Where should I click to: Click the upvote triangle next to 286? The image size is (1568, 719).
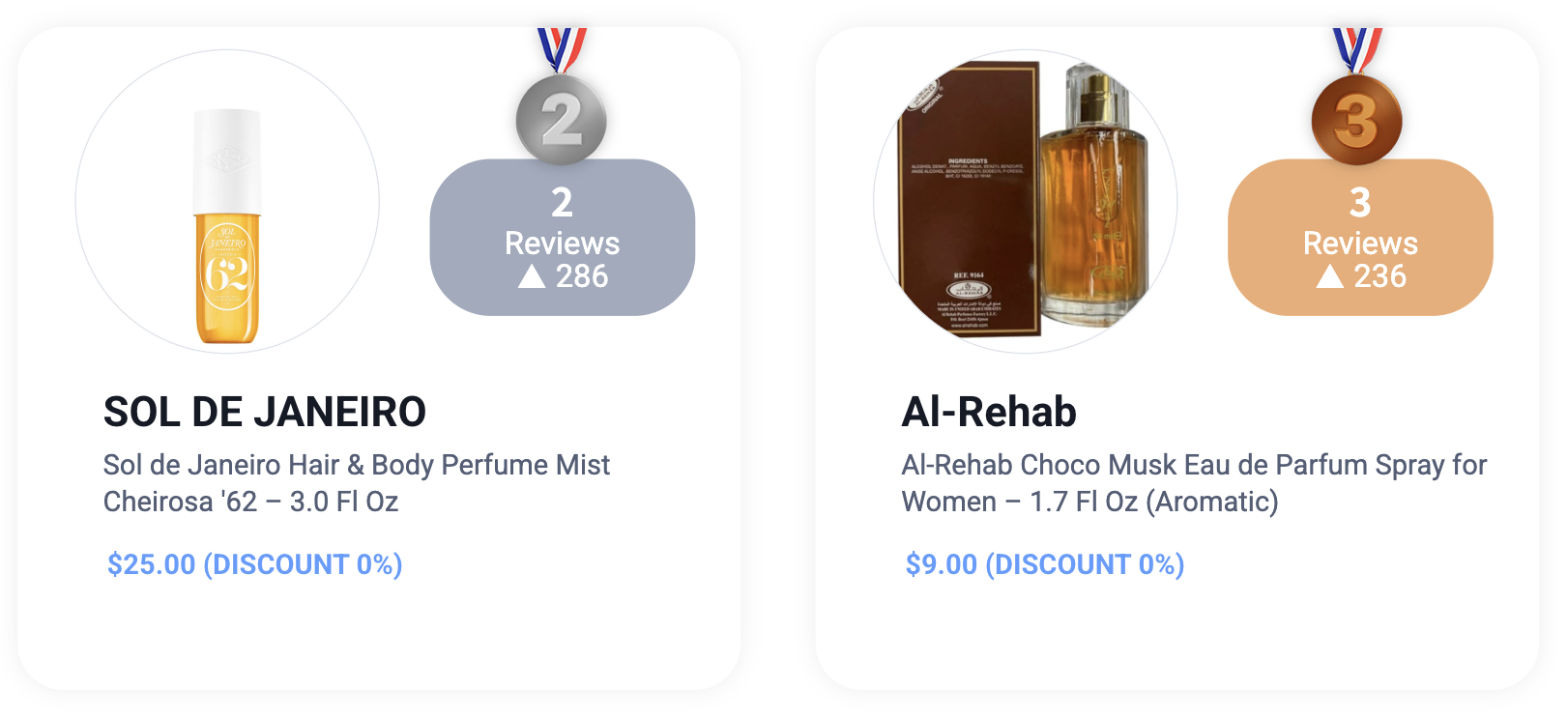tap(532, 277)
